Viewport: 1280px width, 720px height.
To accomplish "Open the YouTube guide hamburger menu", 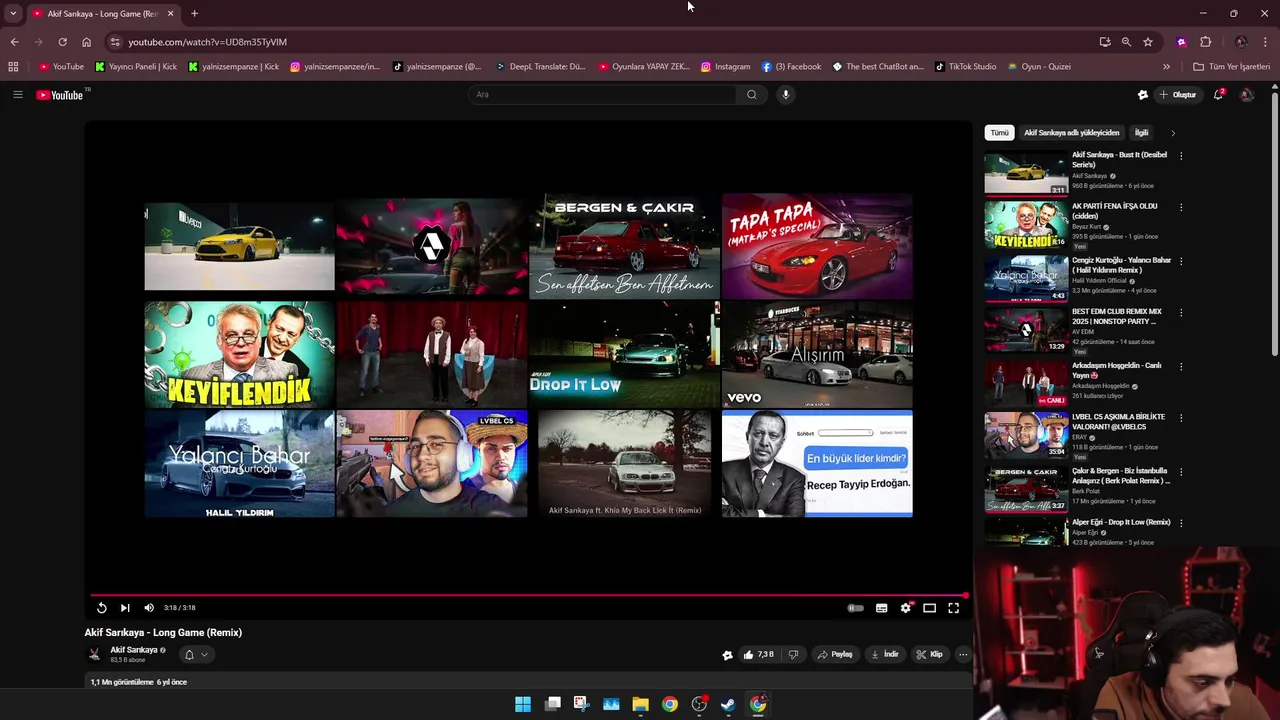I will click(x=17, y=95).
